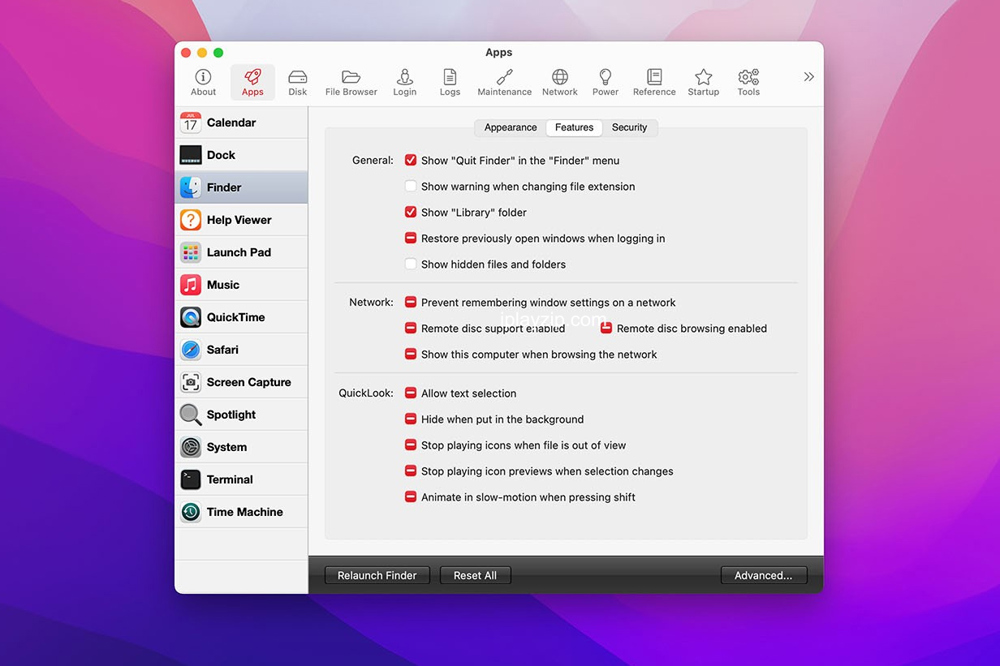The width and height of the screenshot is (1000, 666).
Task: Toggle Allow text selection in QuickLook
Action: point(411,393)
